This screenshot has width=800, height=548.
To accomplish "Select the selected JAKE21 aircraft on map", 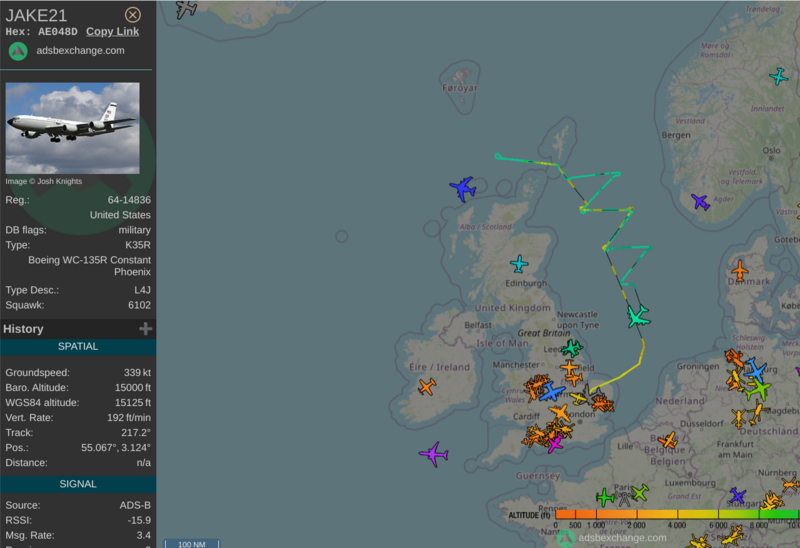I will point(638,316).
